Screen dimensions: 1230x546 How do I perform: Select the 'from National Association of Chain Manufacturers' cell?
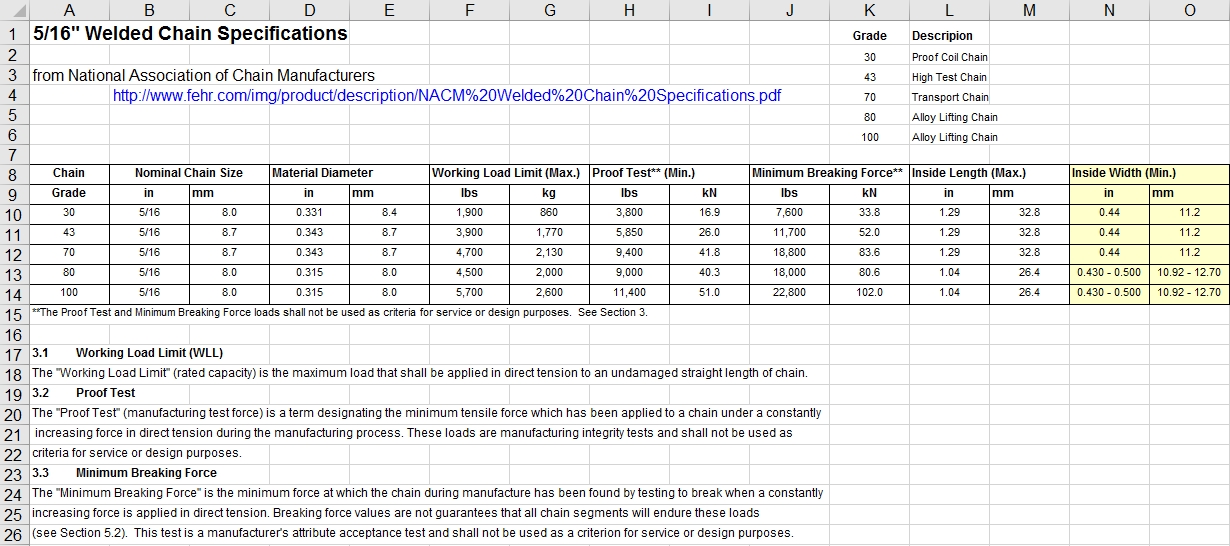point(204,76)
